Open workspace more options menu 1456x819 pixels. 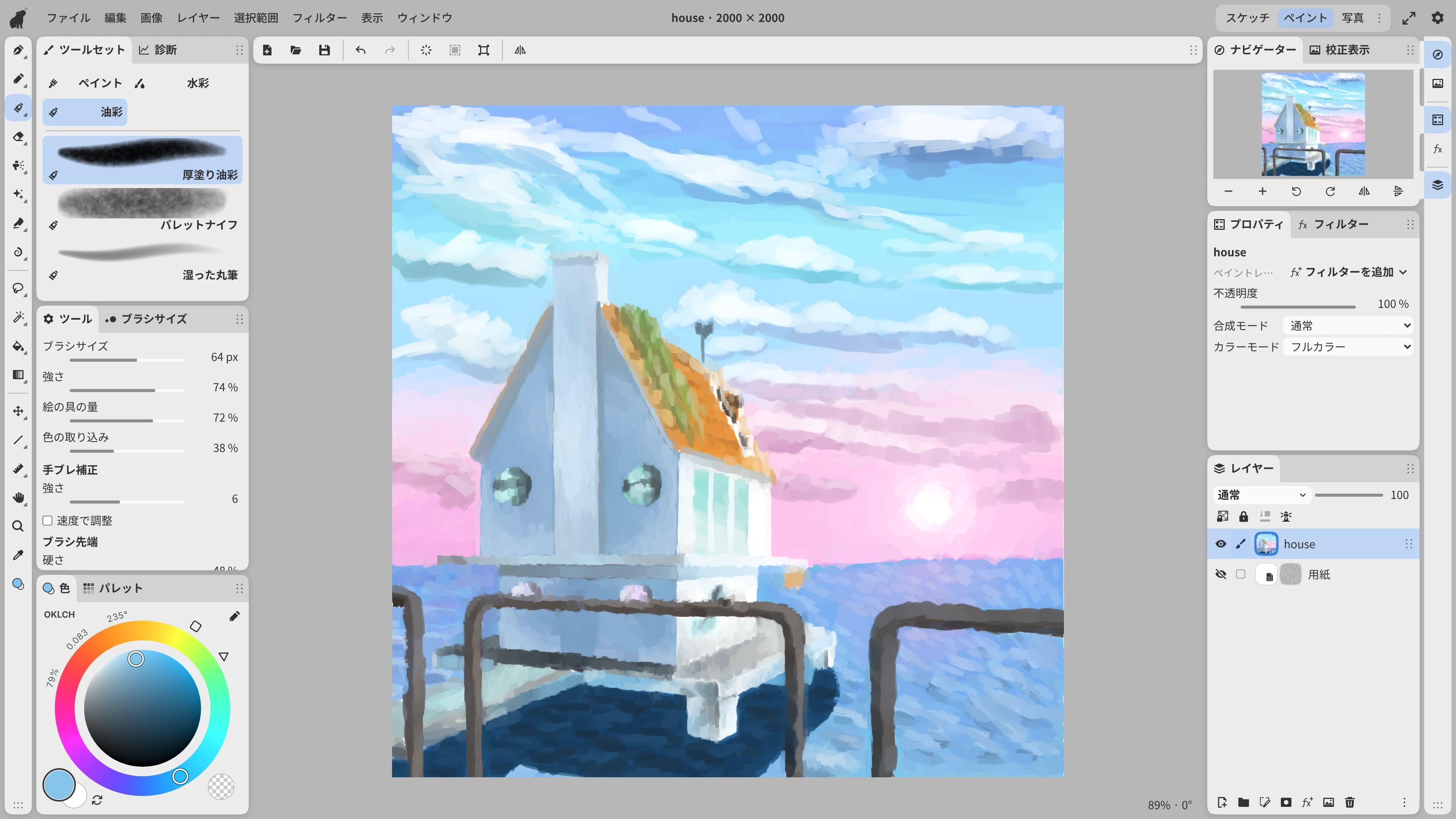[1379, 17]
